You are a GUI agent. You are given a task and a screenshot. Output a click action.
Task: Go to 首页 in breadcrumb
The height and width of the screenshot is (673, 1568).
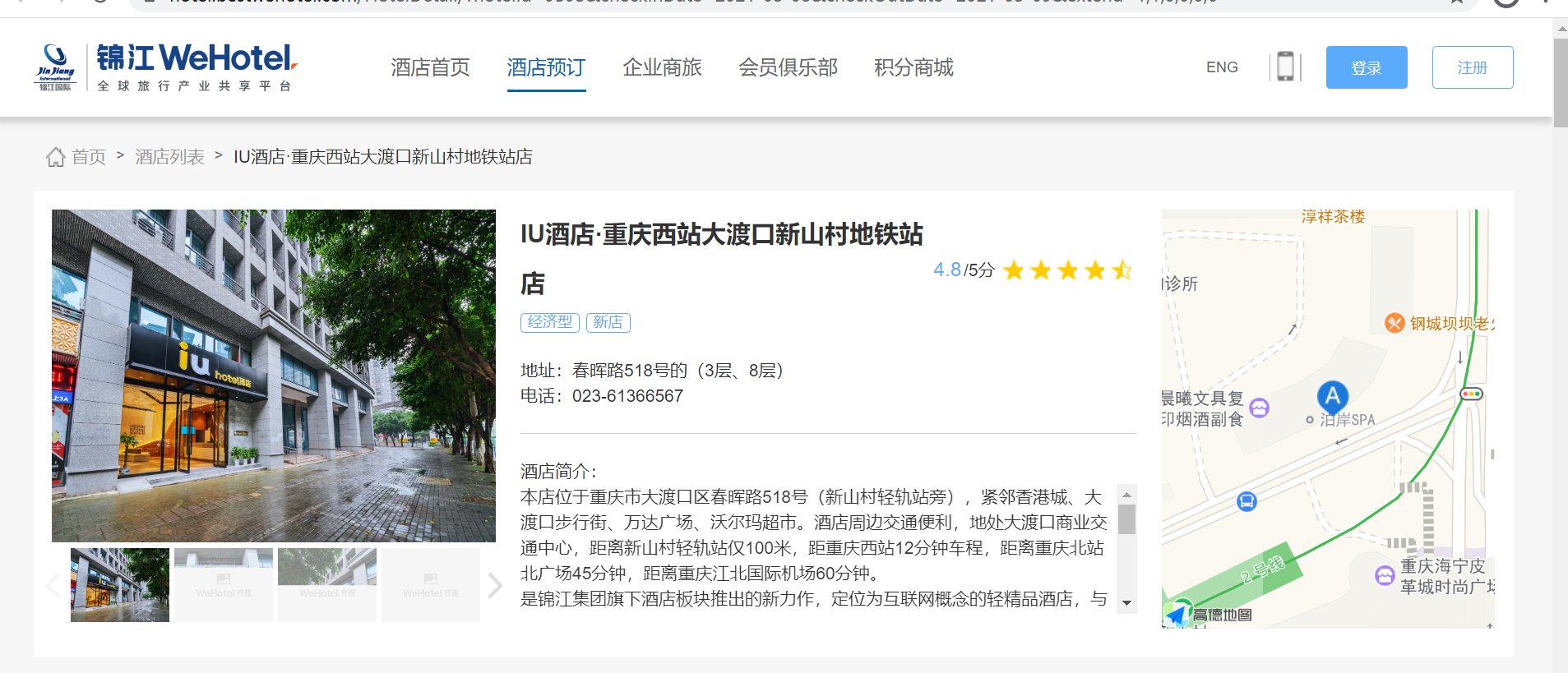pyautogui.click(x=89, y=157)
